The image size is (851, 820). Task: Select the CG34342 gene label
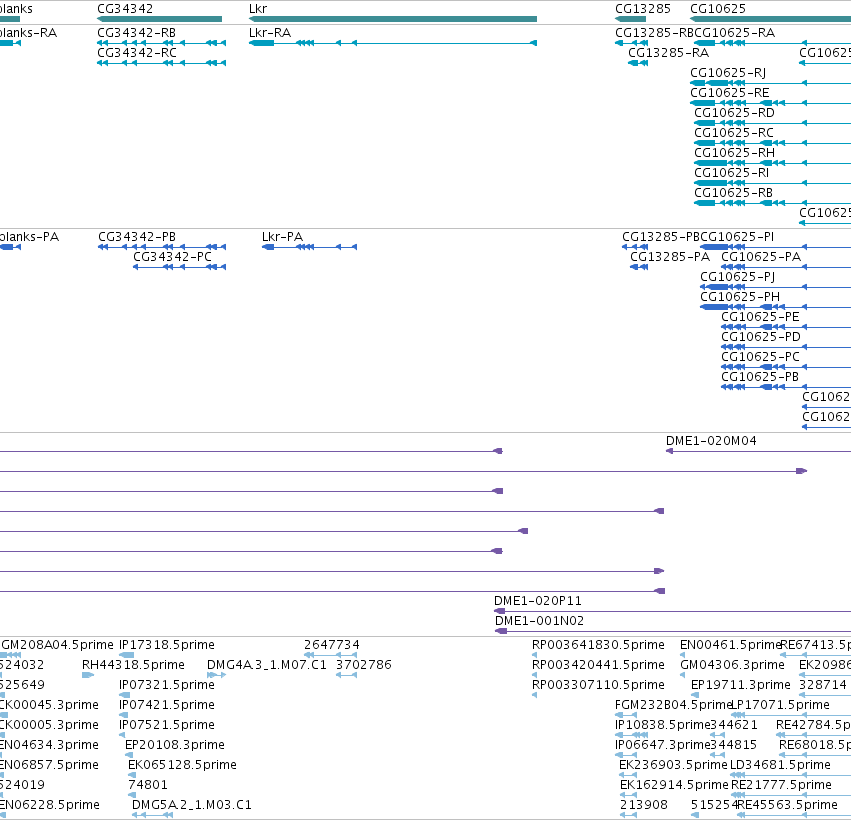[125, 9]
